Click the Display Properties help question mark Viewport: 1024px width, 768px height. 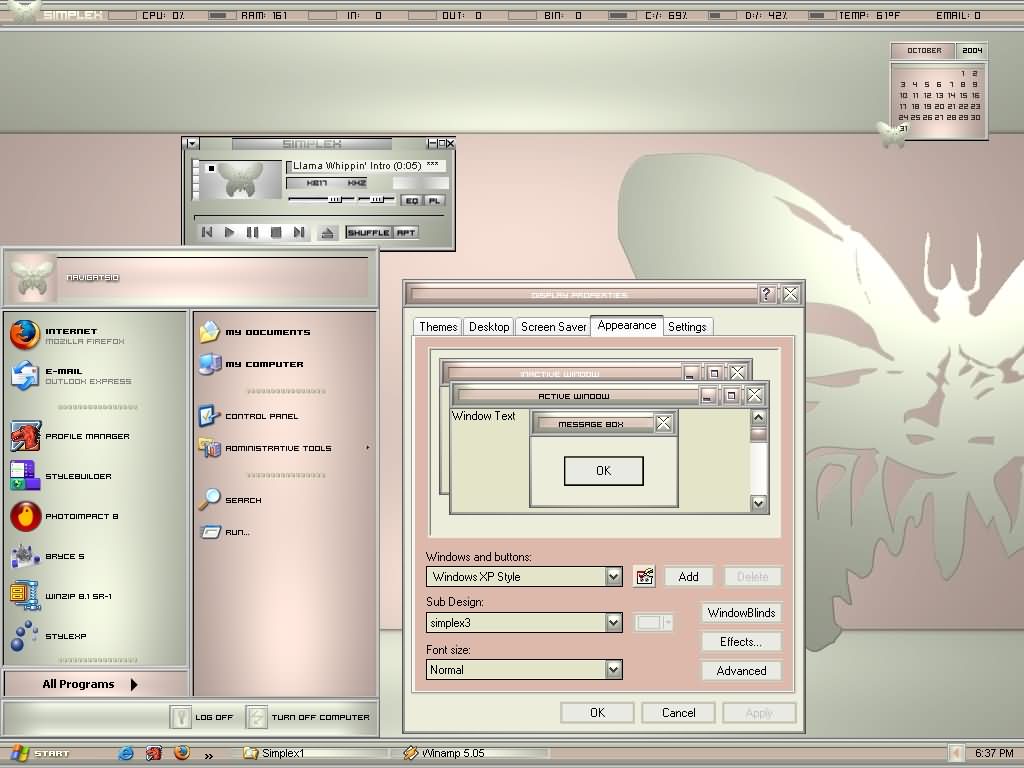pyautogui.click(x=767, y=295)
